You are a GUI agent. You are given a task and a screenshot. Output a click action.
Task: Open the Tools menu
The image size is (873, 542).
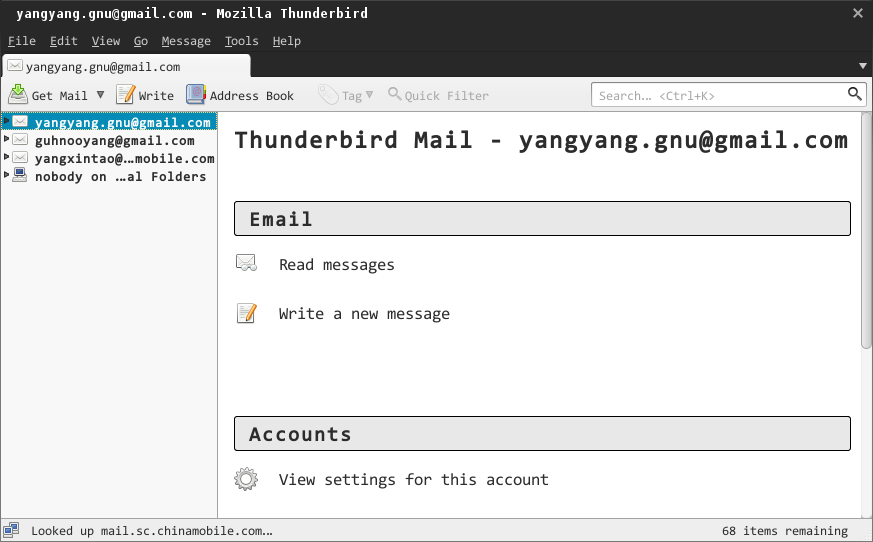[x=242, y=41]
